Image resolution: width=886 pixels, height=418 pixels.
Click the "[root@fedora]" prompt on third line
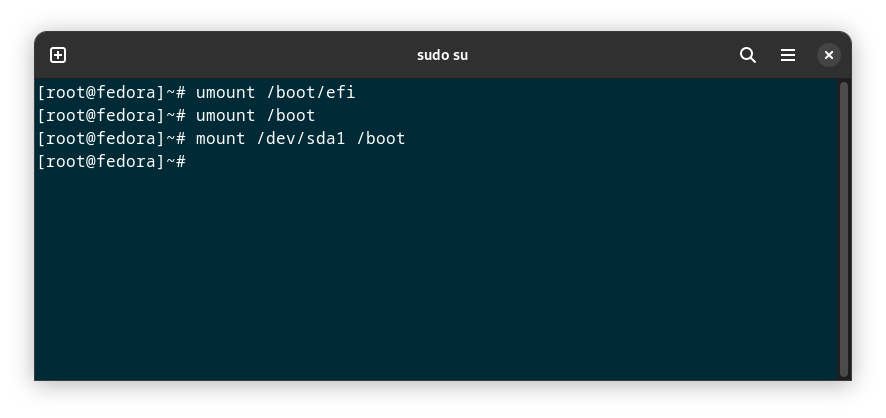pos(100,138)
